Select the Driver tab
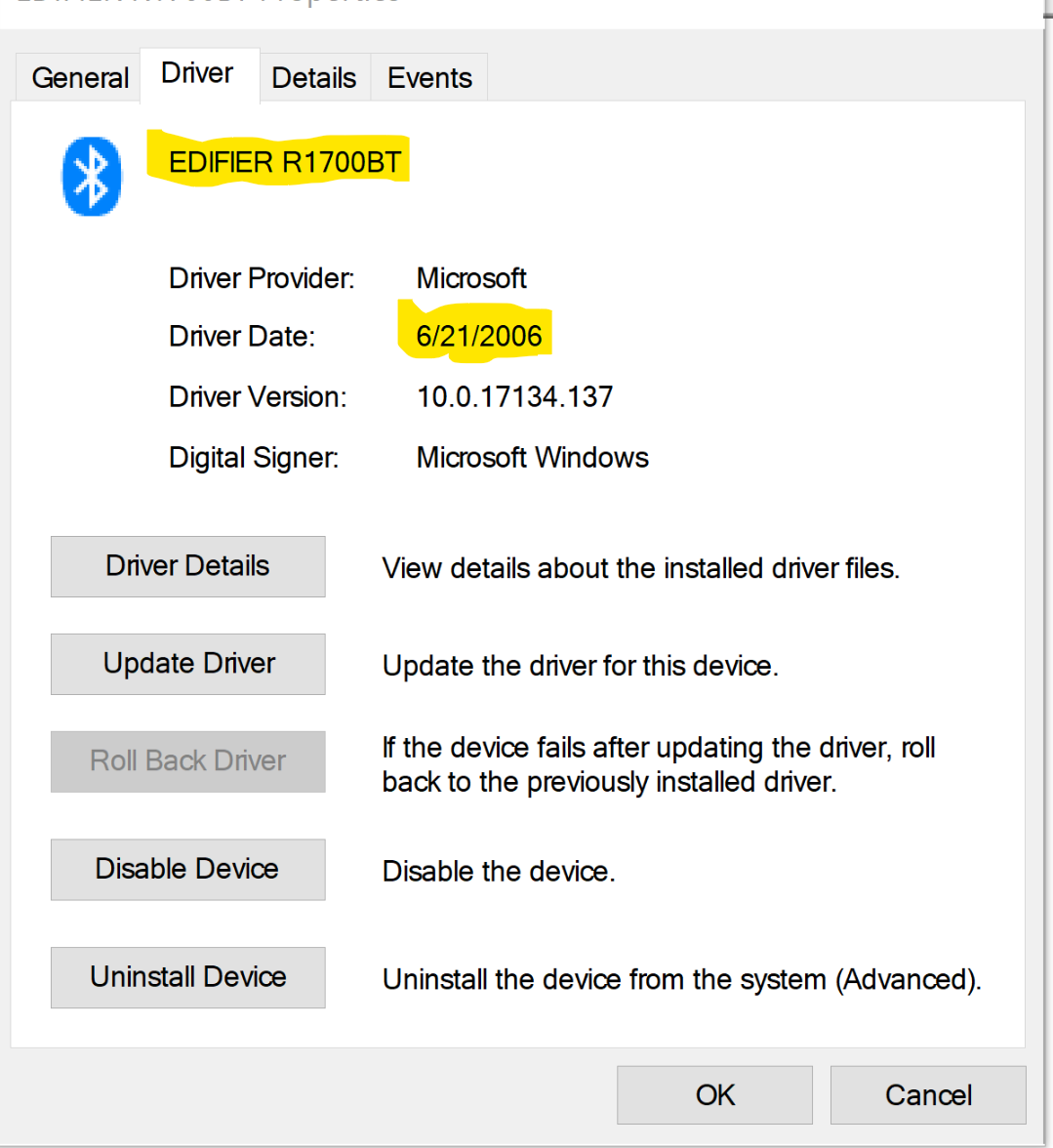Screen dimensions: 1053x1148 [x=199, y=74]
